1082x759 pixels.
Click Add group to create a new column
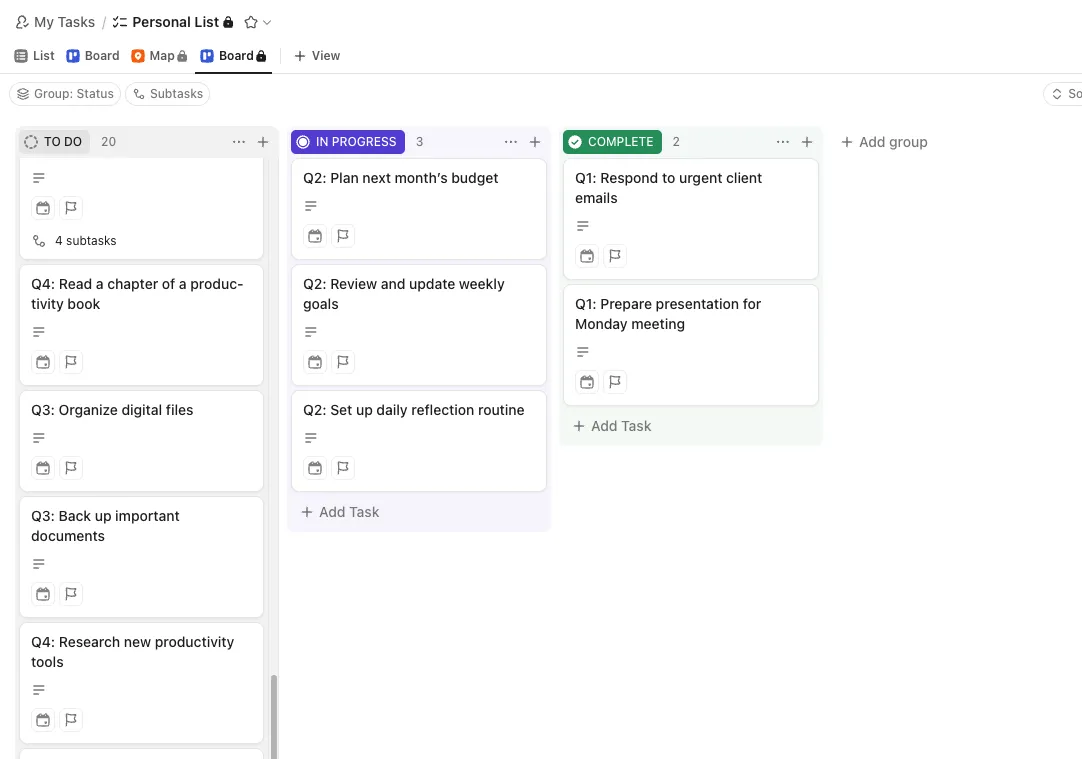click(x=884, y=142)
